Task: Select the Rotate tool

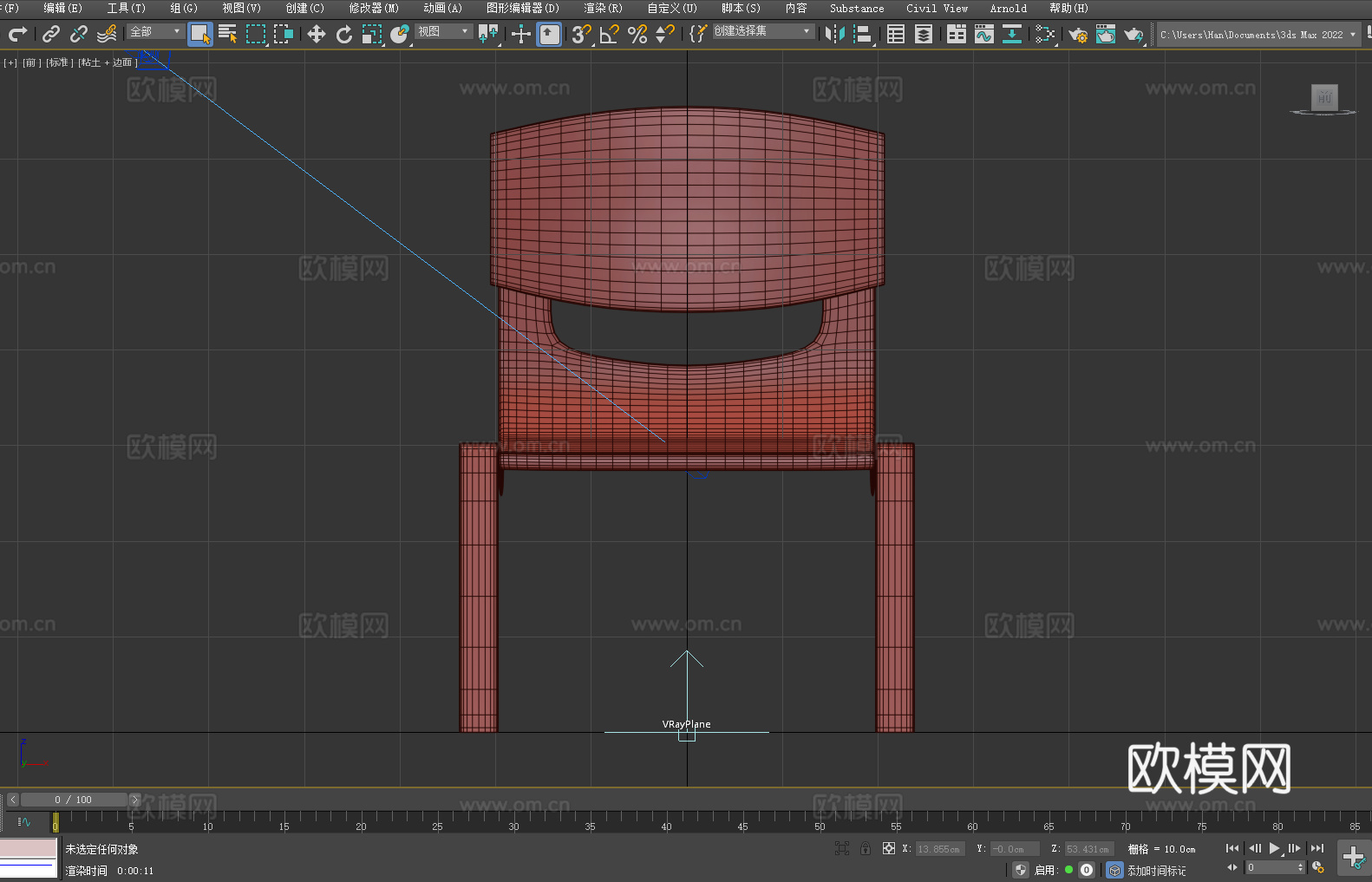Action: [344, 34]
